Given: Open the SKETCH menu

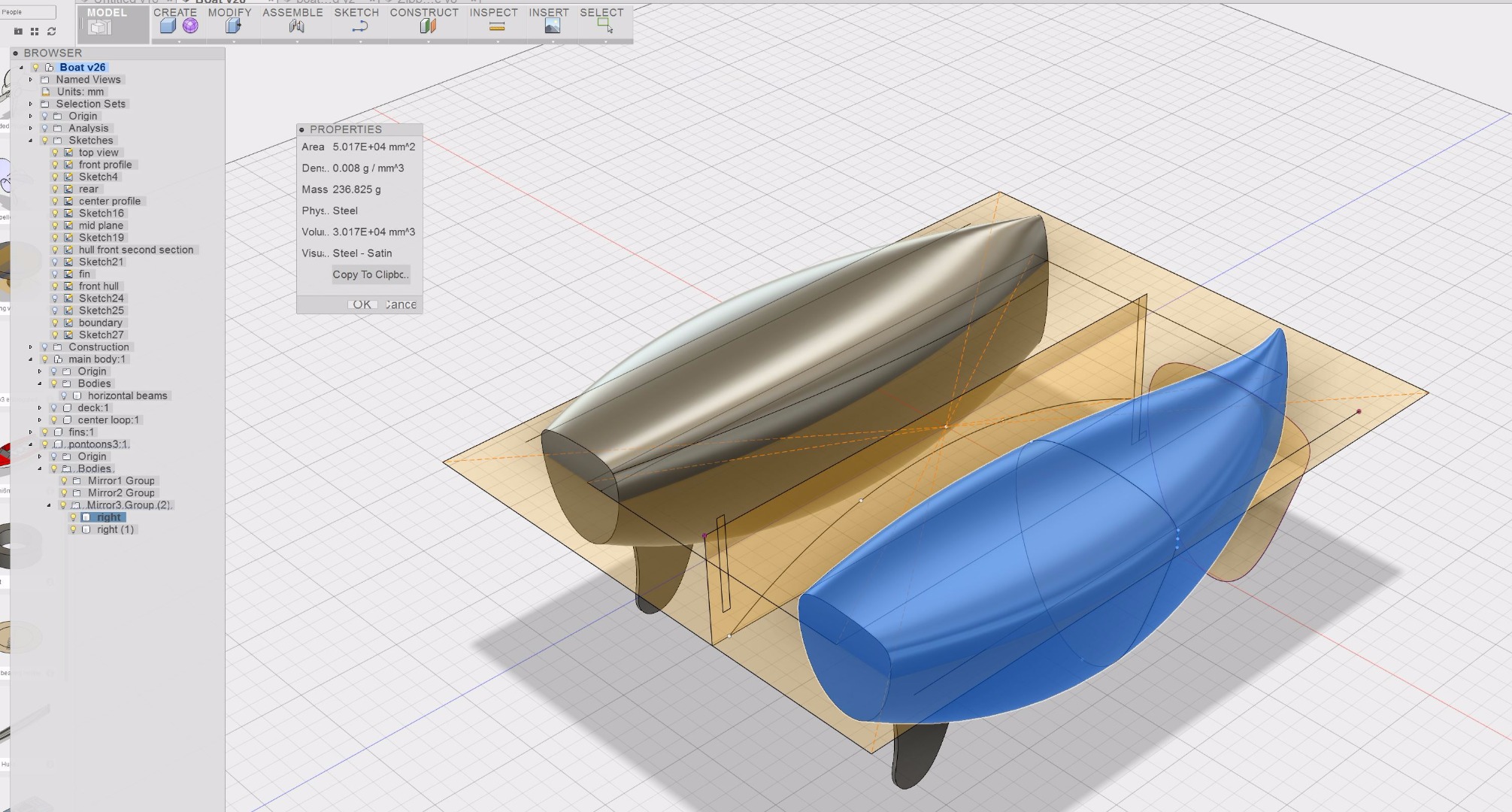Looking at the screenshot, I should click(356, 12).
